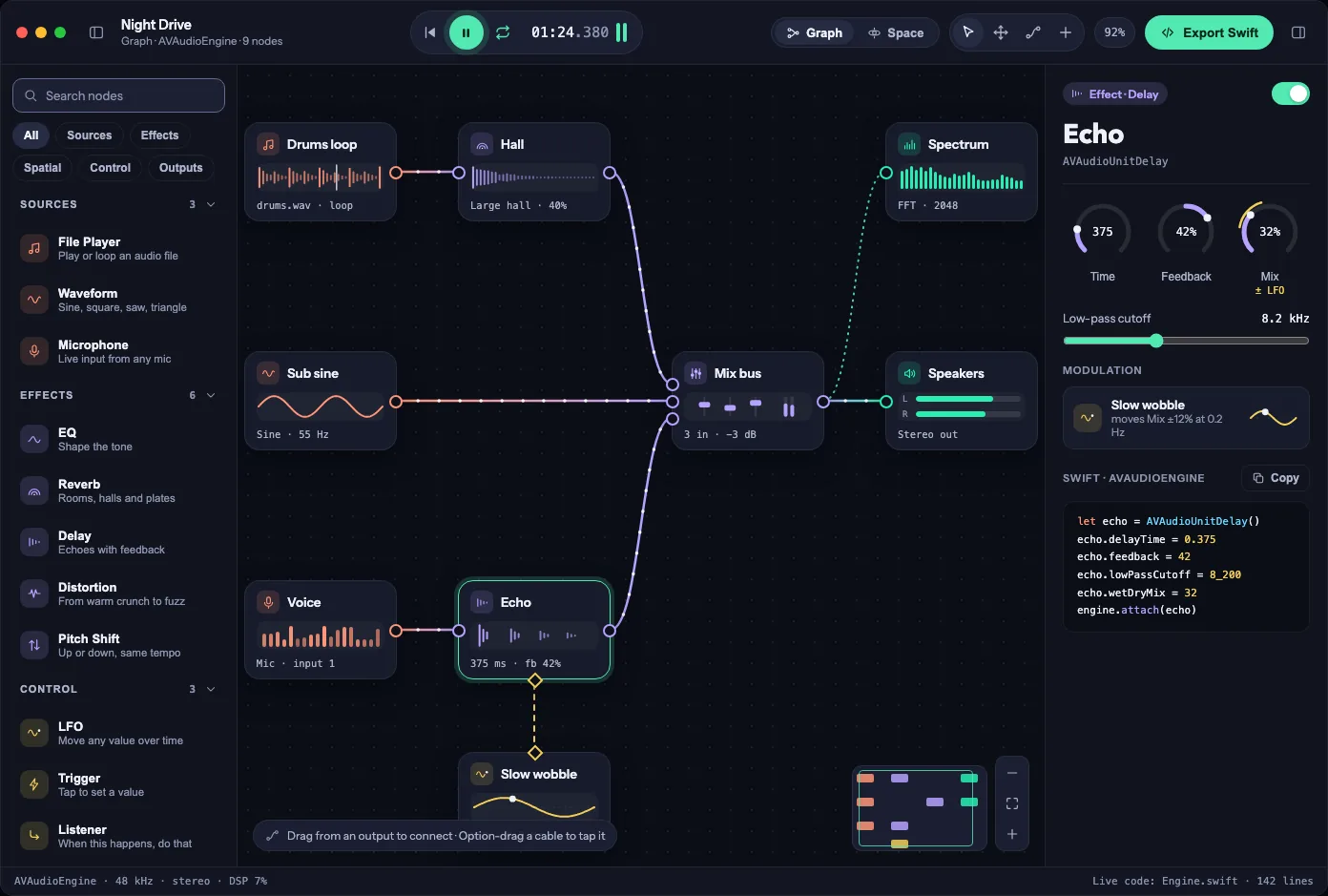Click the Listener control icon

(34, 836)
